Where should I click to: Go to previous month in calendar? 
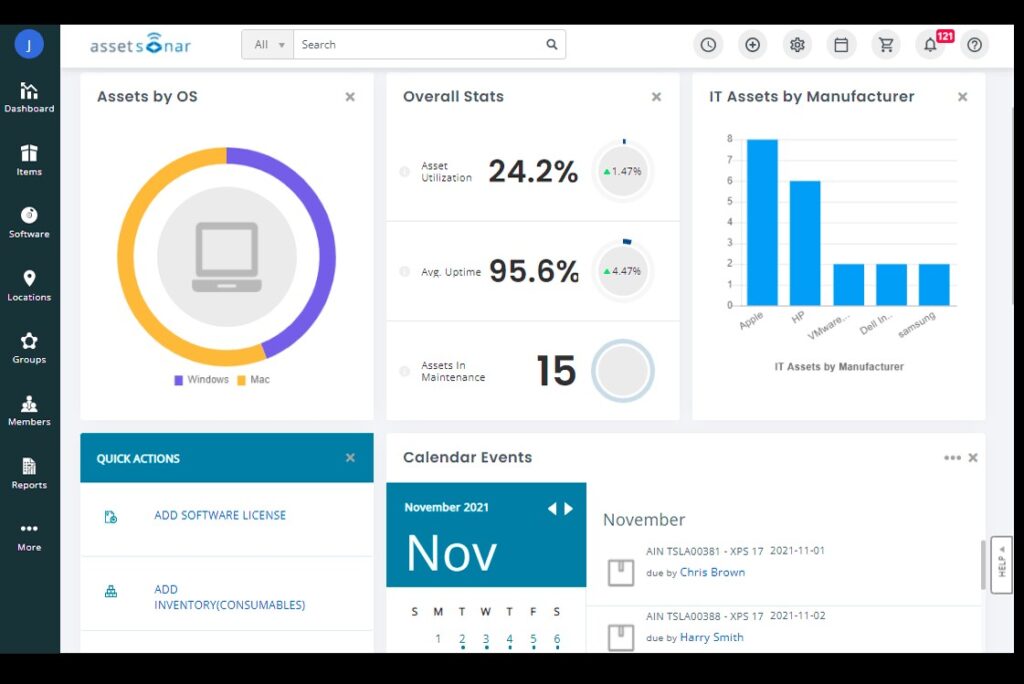click(x=552, y=508)
